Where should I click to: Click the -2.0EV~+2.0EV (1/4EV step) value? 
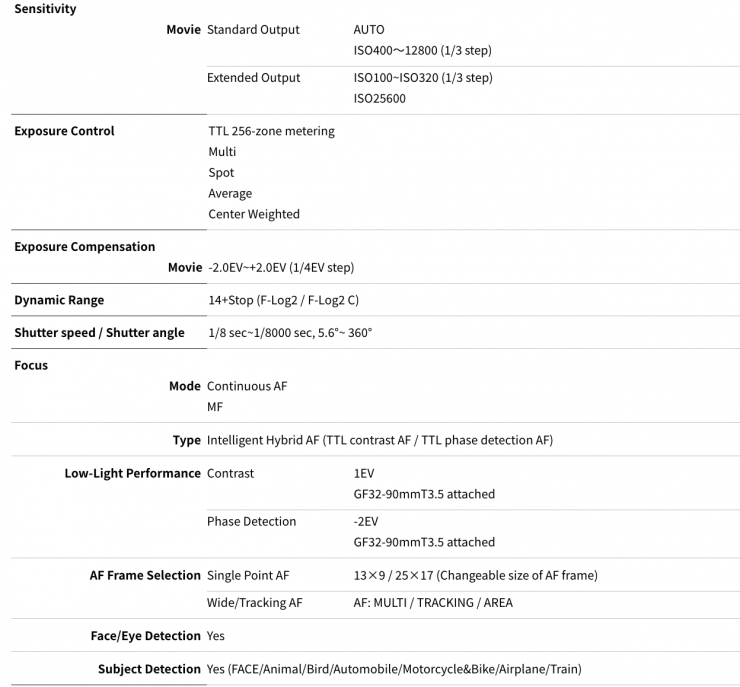(281, 268)
